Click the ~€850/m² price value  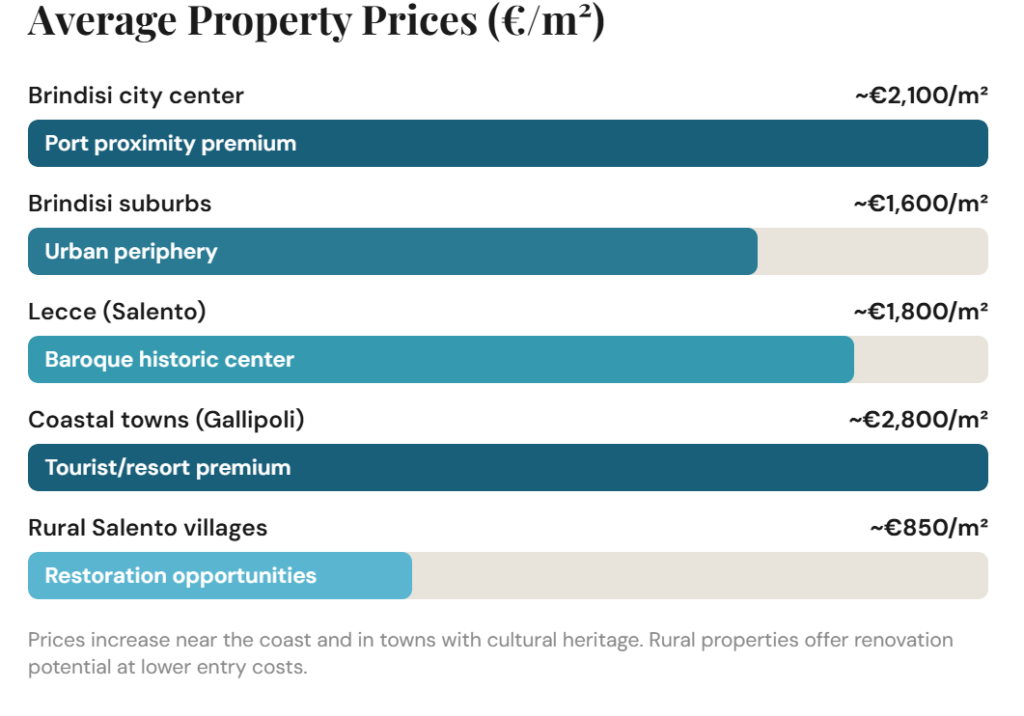929,528
